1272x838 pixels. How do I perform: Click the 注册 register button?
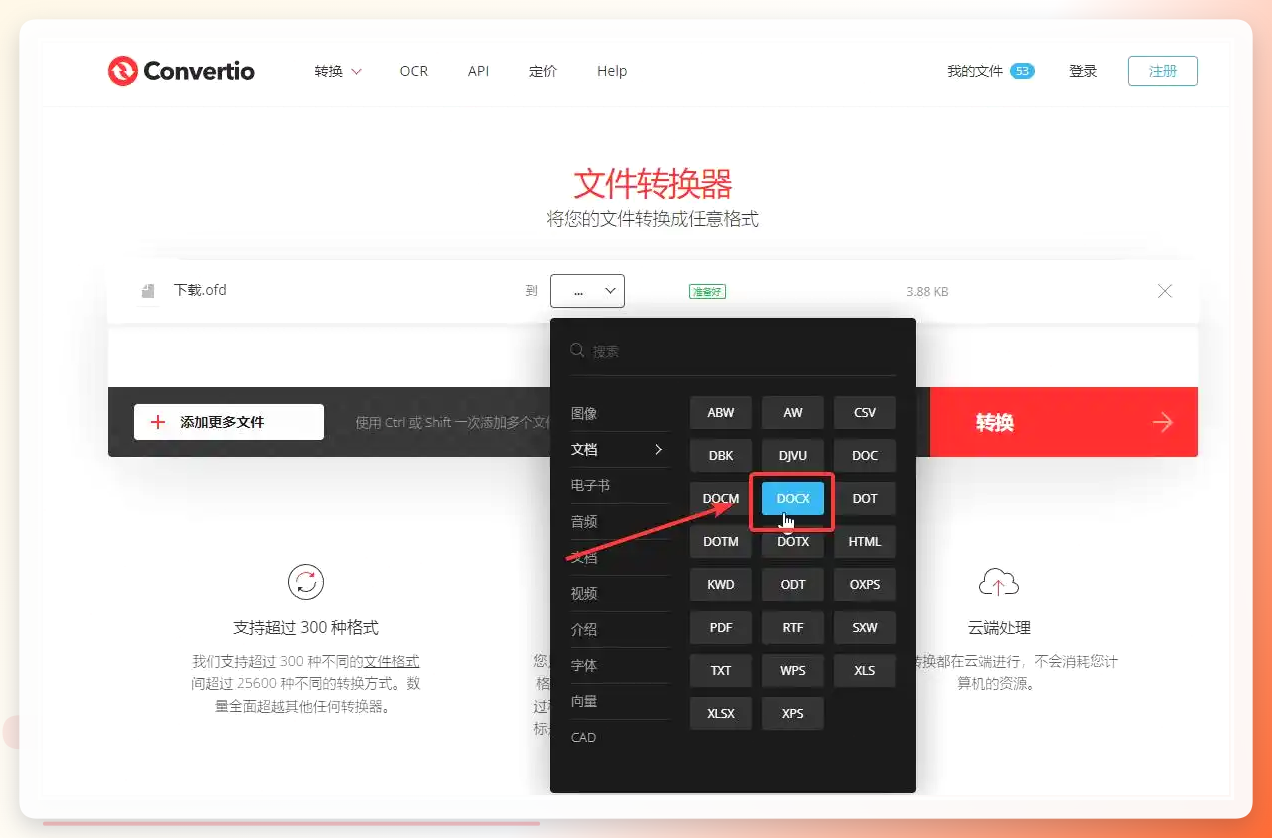1163,71
